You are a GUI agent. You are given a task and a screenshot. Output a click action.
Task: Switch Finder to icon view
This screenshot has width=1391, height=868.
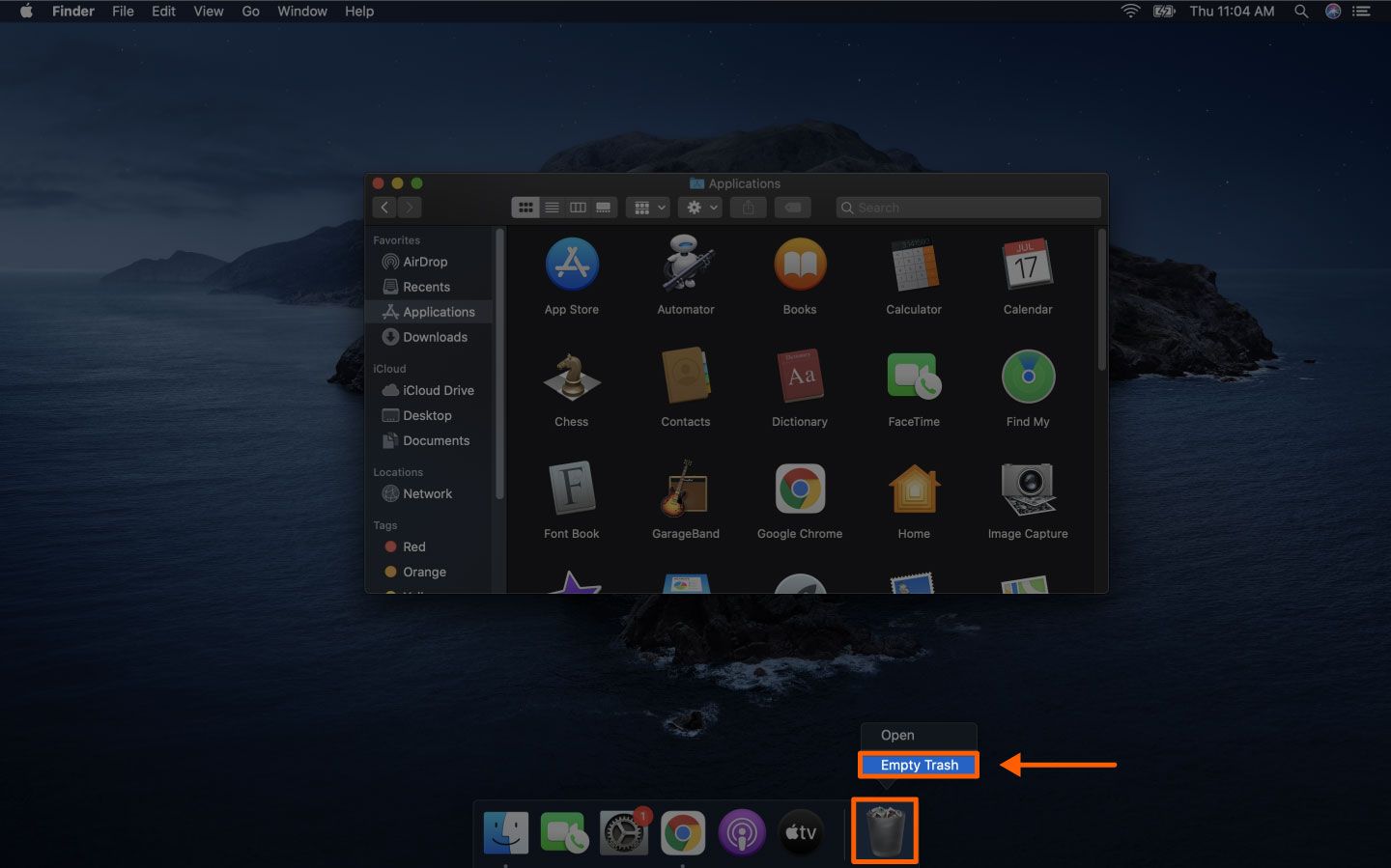point(525,208)
